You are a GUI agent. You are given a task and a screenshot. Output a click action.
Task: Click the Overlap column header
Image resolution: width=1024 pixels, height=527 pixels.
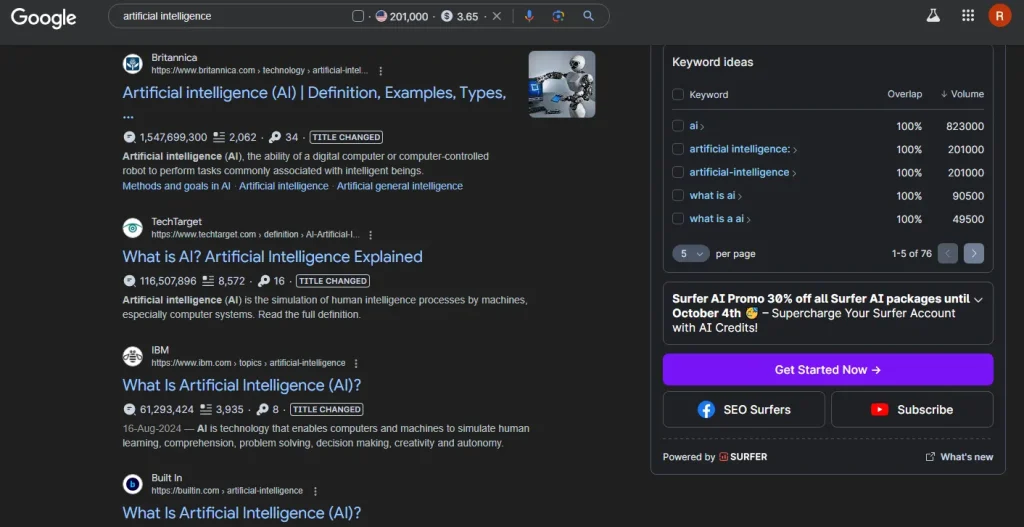pyautogui.click(x=904, y=94)
